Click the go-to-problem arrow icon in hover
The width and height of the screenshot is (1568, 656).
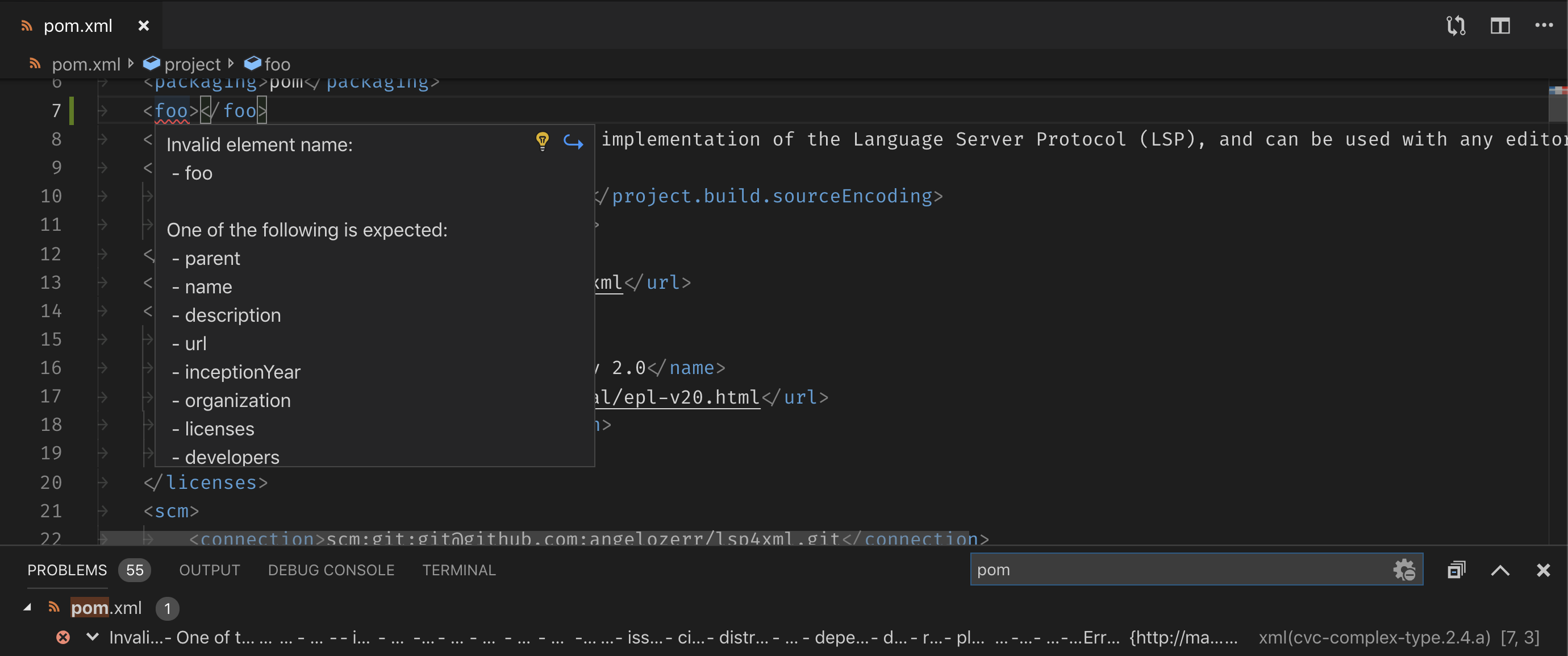click(573, 143)
